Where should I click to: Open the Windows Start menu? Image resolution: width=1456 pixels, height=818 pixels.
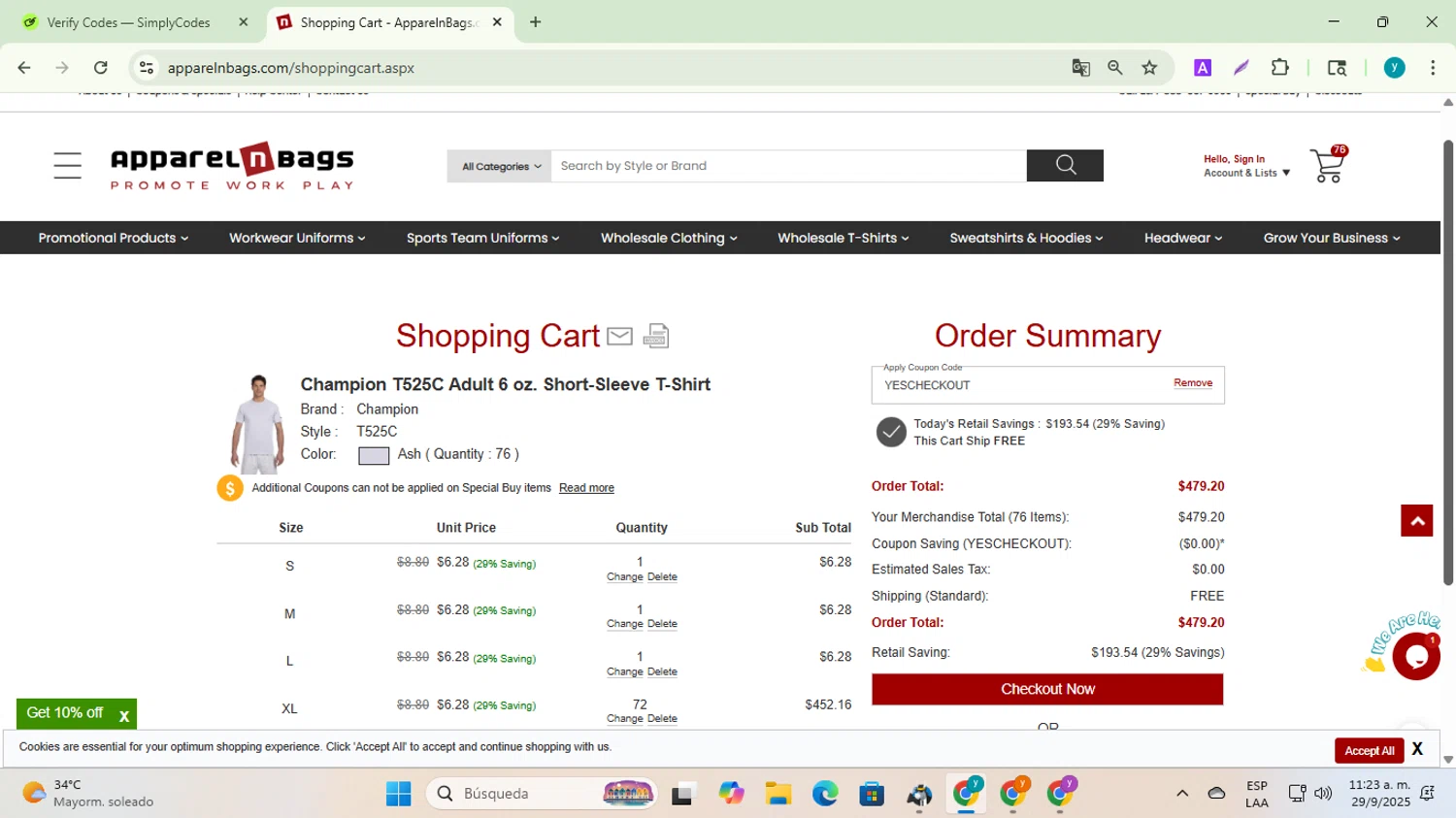coord(398,794)
